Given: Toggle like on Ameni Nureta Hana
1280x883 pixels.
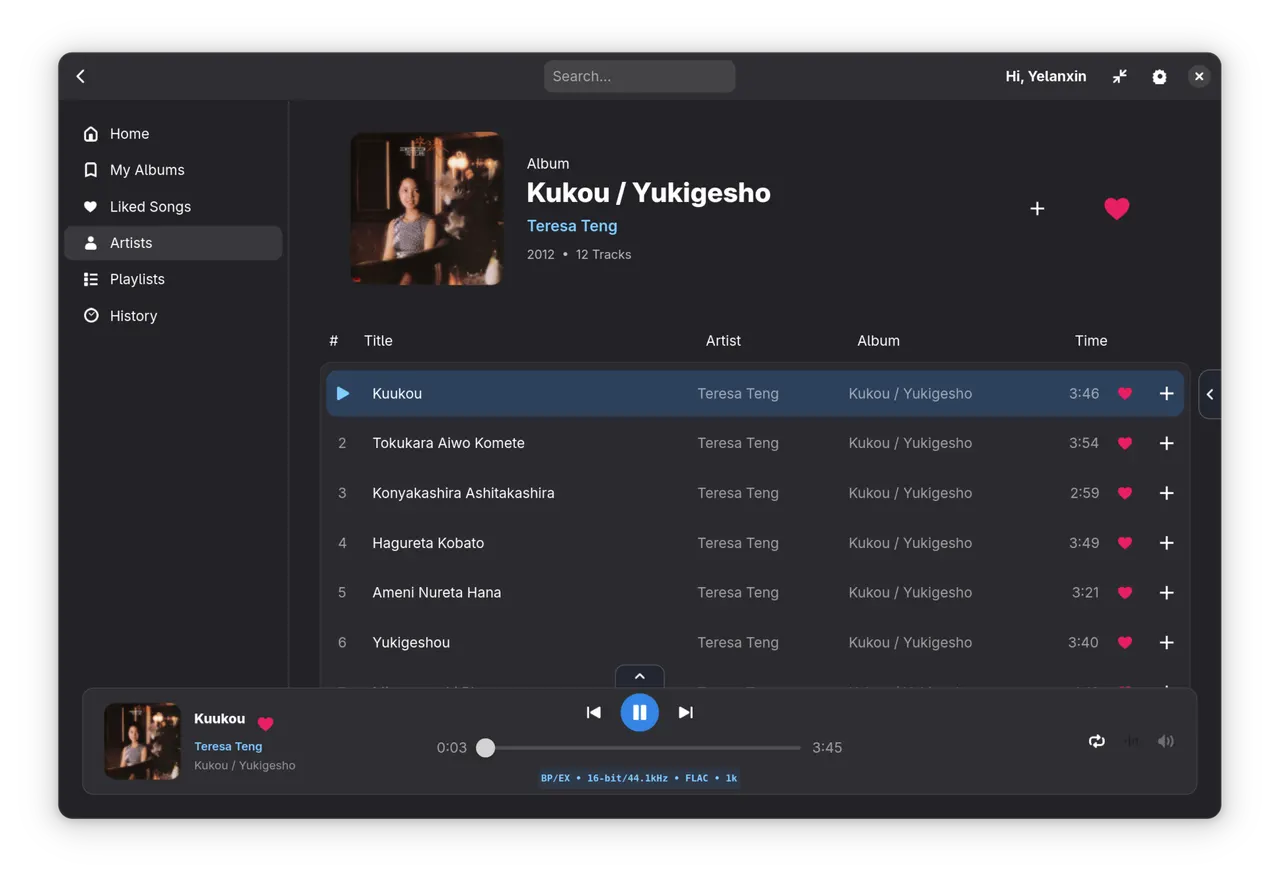Looking at the screenshot, I should pos(1125,593).
